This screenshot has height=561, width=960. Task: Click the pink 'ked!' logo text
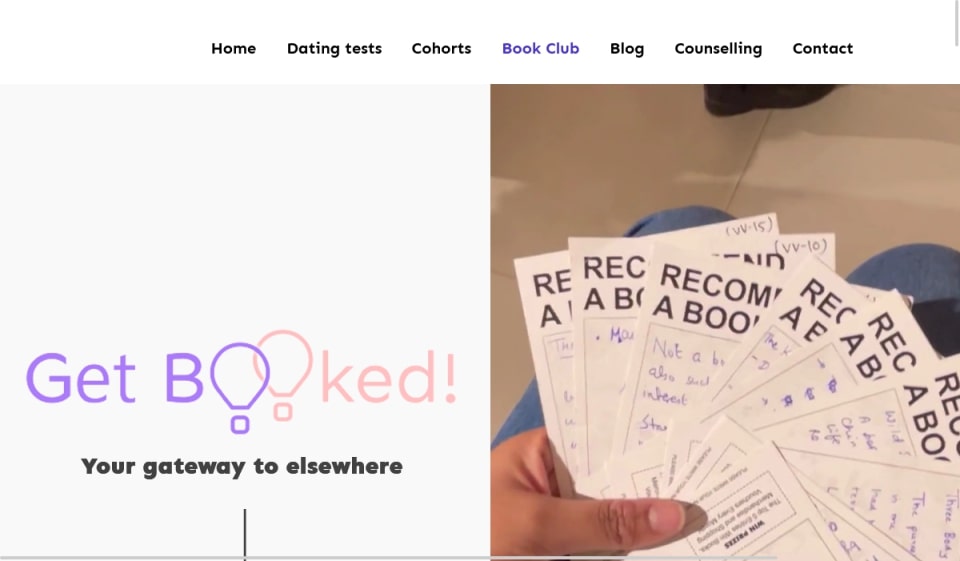coord(389,377)
